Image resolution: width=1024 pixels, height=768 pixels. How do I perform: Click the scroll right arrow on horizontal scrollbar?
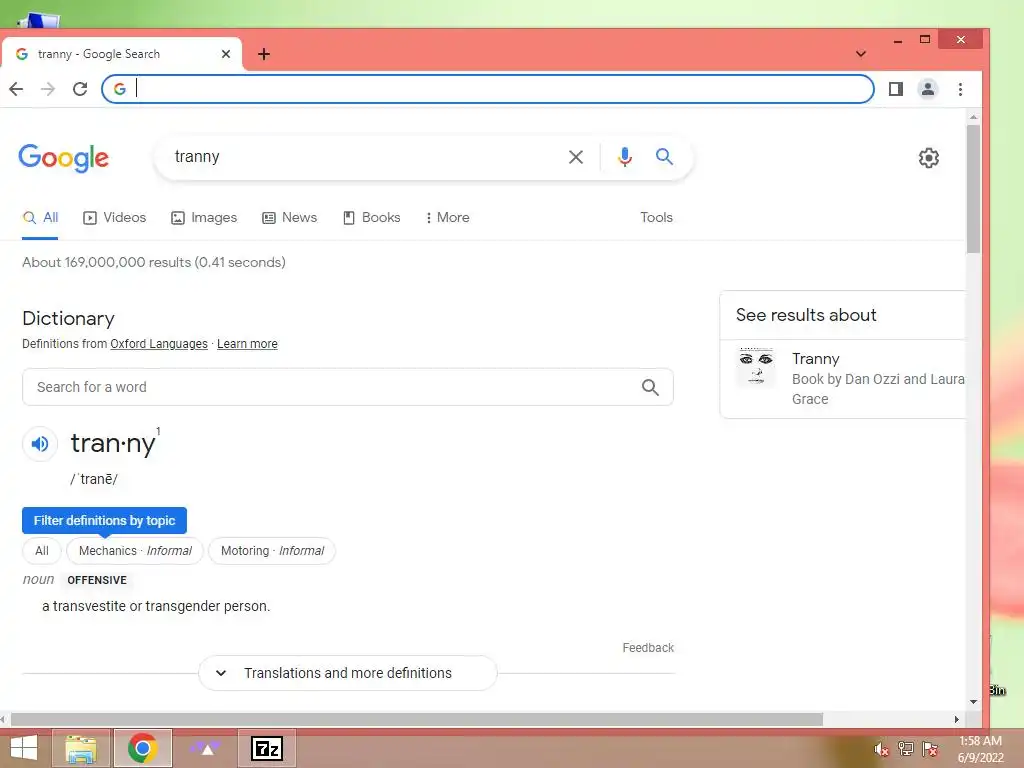pyautogui.click(x=957, y=720)
